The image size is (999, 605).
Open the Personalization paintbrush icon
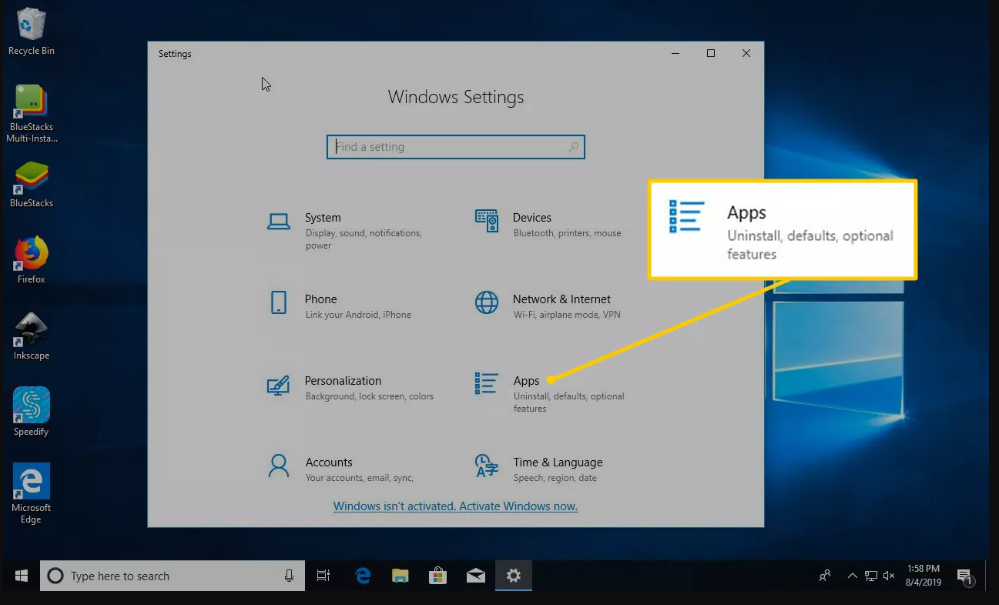pos(278,385)
